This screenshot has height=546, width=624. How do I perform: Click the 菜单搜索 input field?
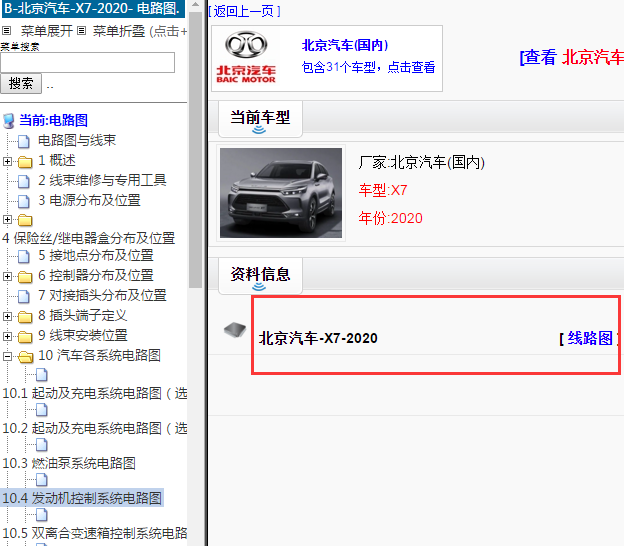pyautogui.click(x=88, y=62)
